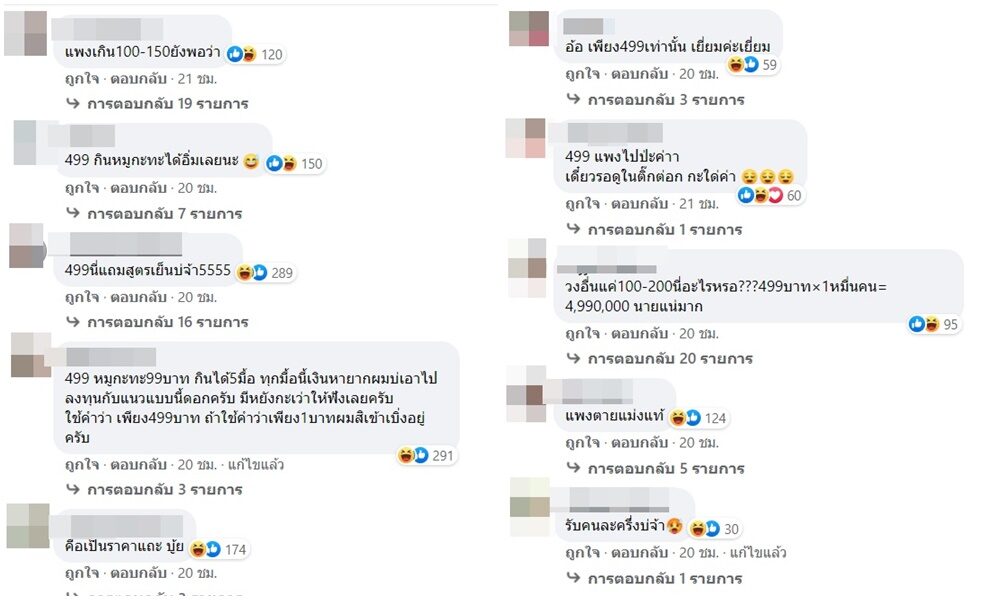Click reaction emojis with count 174

pos(218,549)
